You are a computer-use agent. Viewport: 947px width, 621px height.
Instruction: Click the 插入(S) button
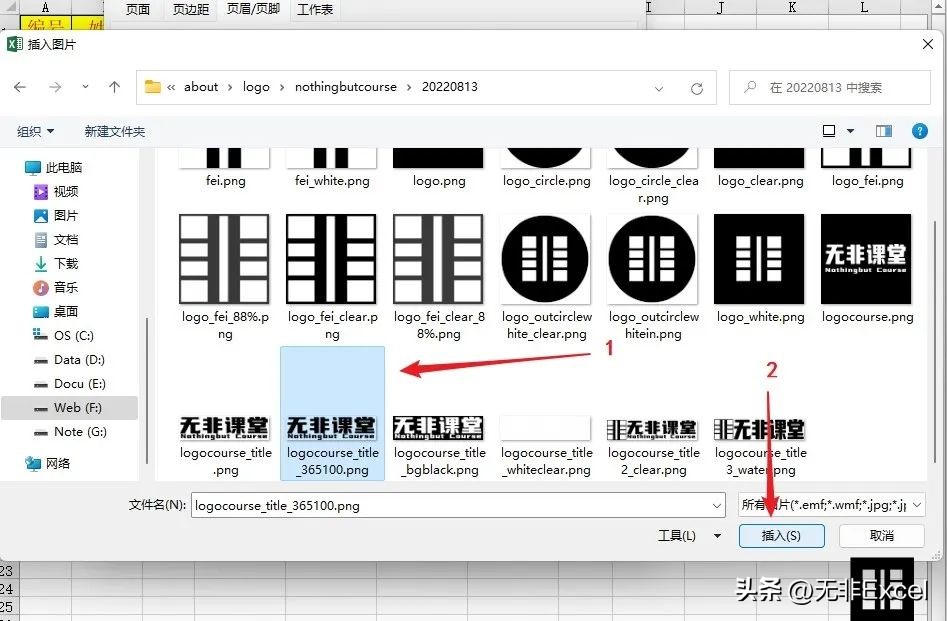pyautogui.click(x=782, y=536)
